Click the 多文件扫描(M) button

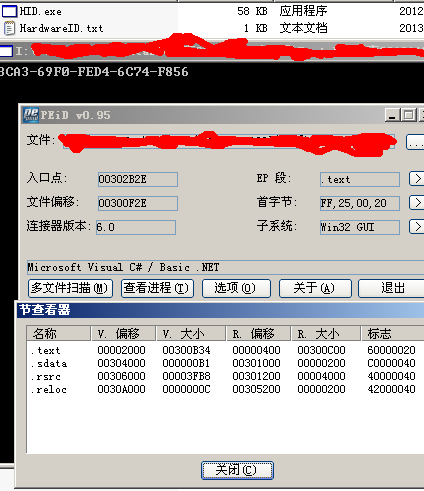pos(70,288)
